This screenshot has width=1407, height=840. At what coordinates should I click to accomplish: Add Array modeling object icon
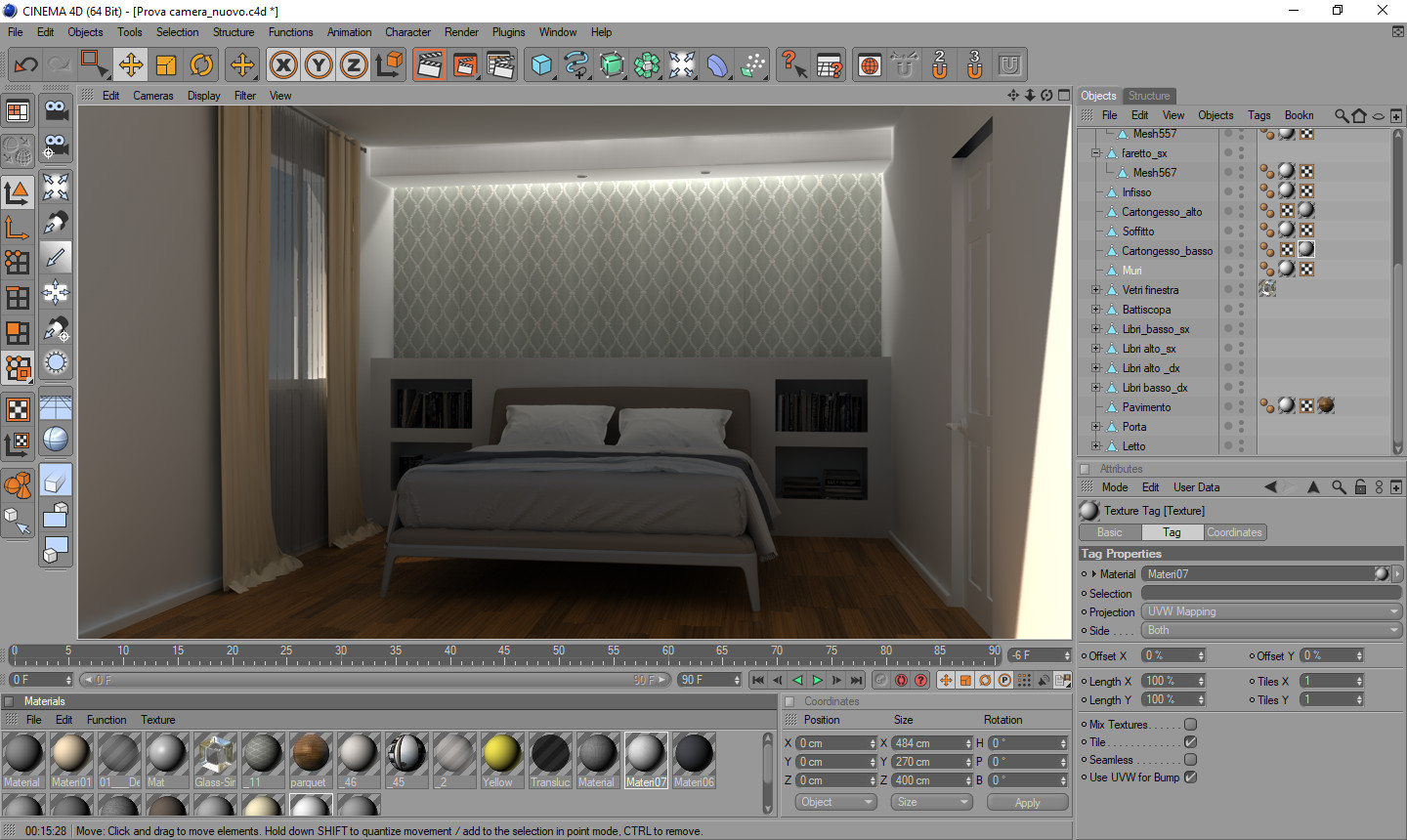point(647,65)
